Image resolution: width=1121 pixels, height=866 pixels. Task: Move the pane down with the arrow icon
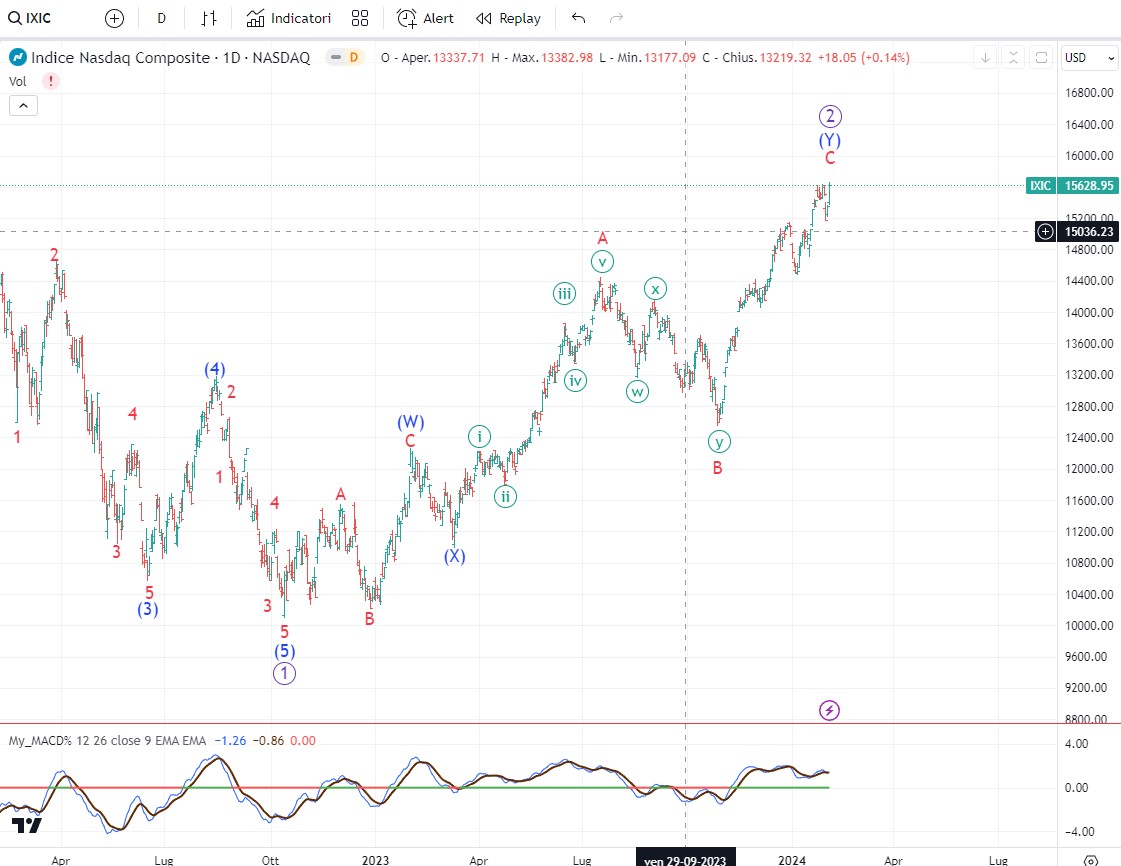coord(985,58)
